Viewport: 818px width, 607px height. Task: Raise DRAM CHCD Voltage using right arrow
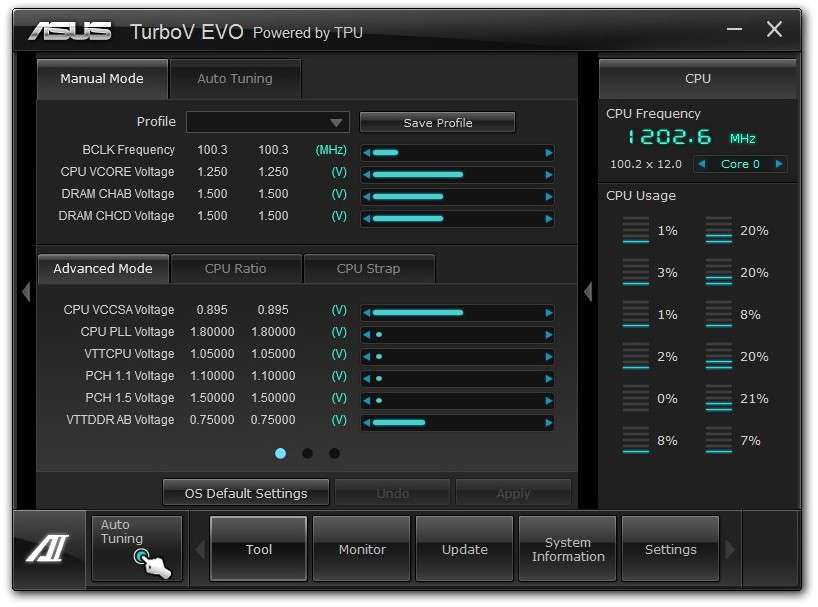548,218
